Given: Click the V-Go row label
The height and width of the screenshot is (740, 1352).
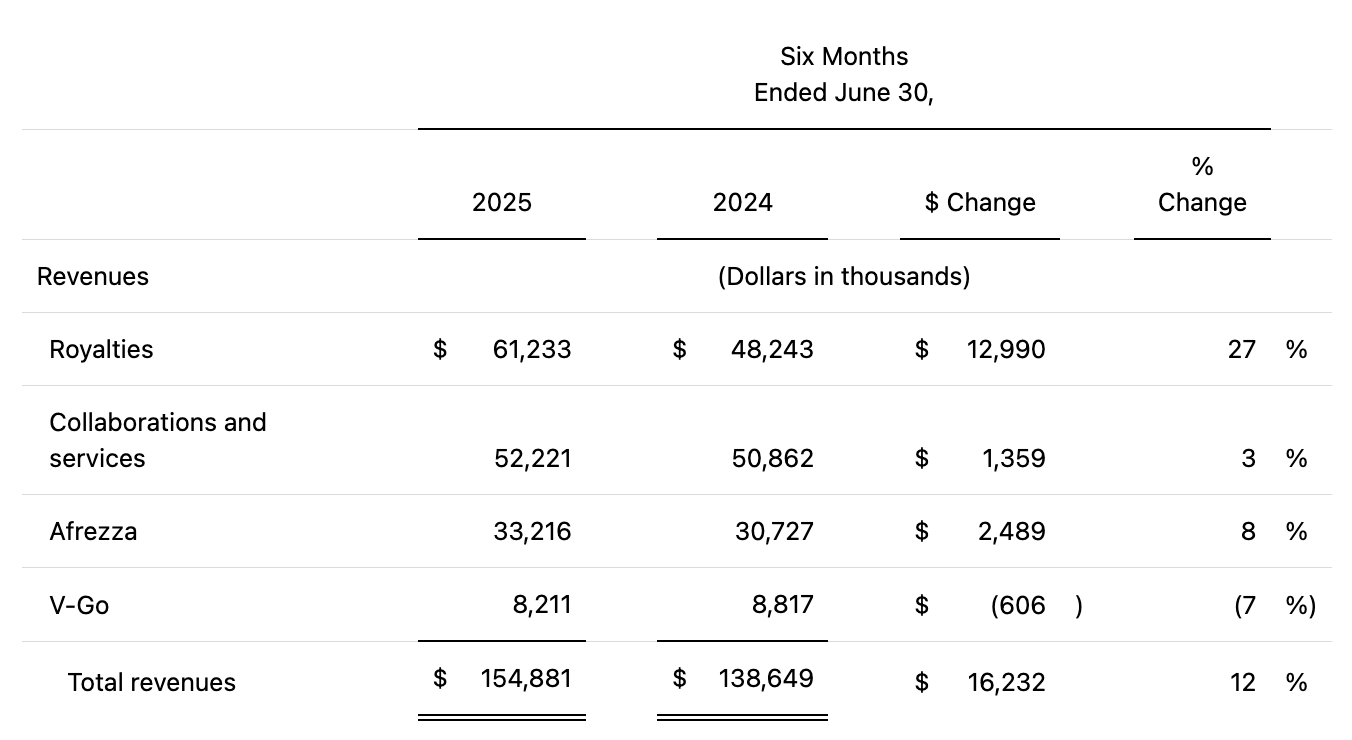Looking at the screenshot, I should pyautogui.click(x=79, y=605).
